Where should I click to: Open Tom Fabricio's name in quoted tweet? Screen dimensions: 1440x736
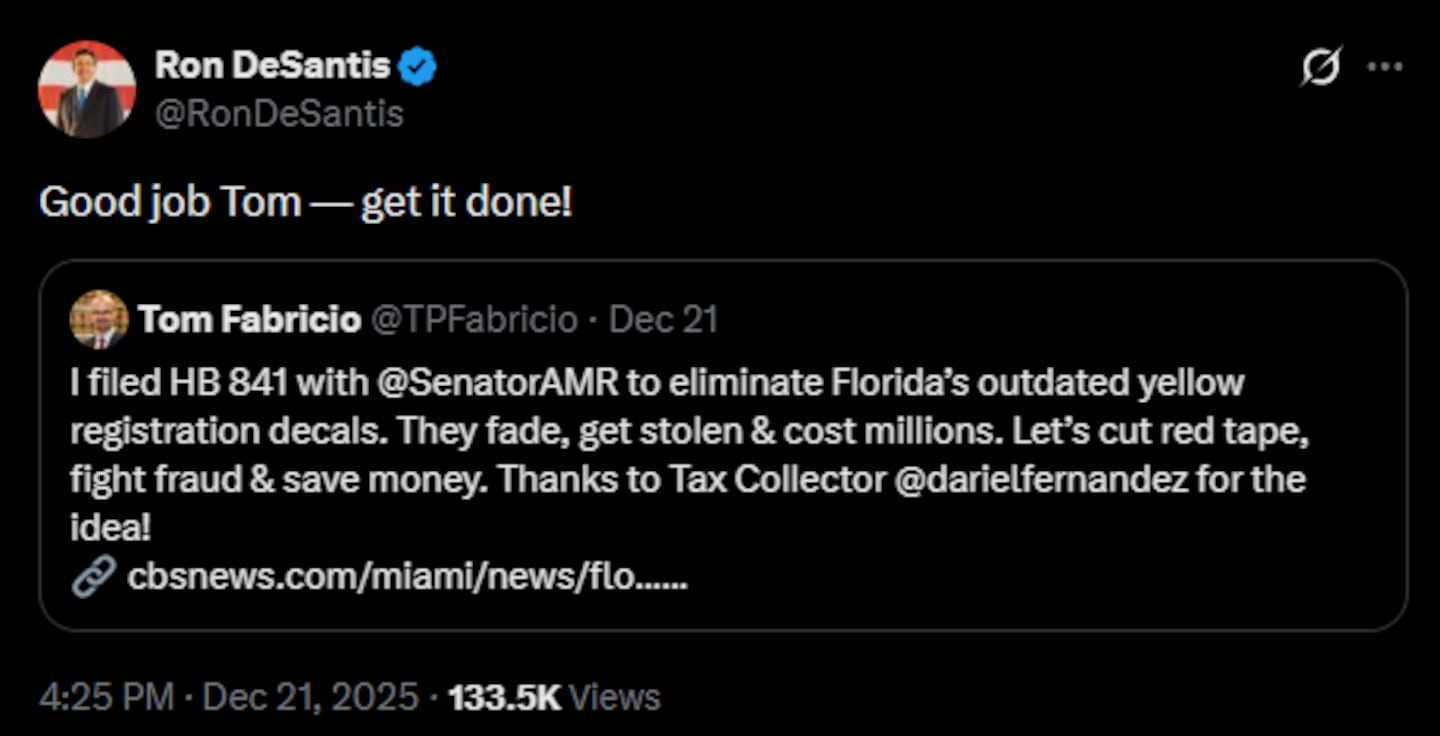tap(249, 320)
